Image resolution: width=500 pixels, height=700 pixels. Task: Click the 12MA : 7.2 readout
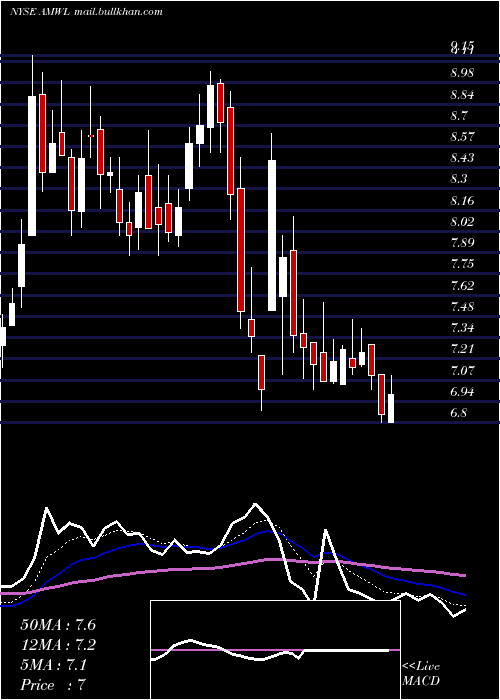coord(58,645)
